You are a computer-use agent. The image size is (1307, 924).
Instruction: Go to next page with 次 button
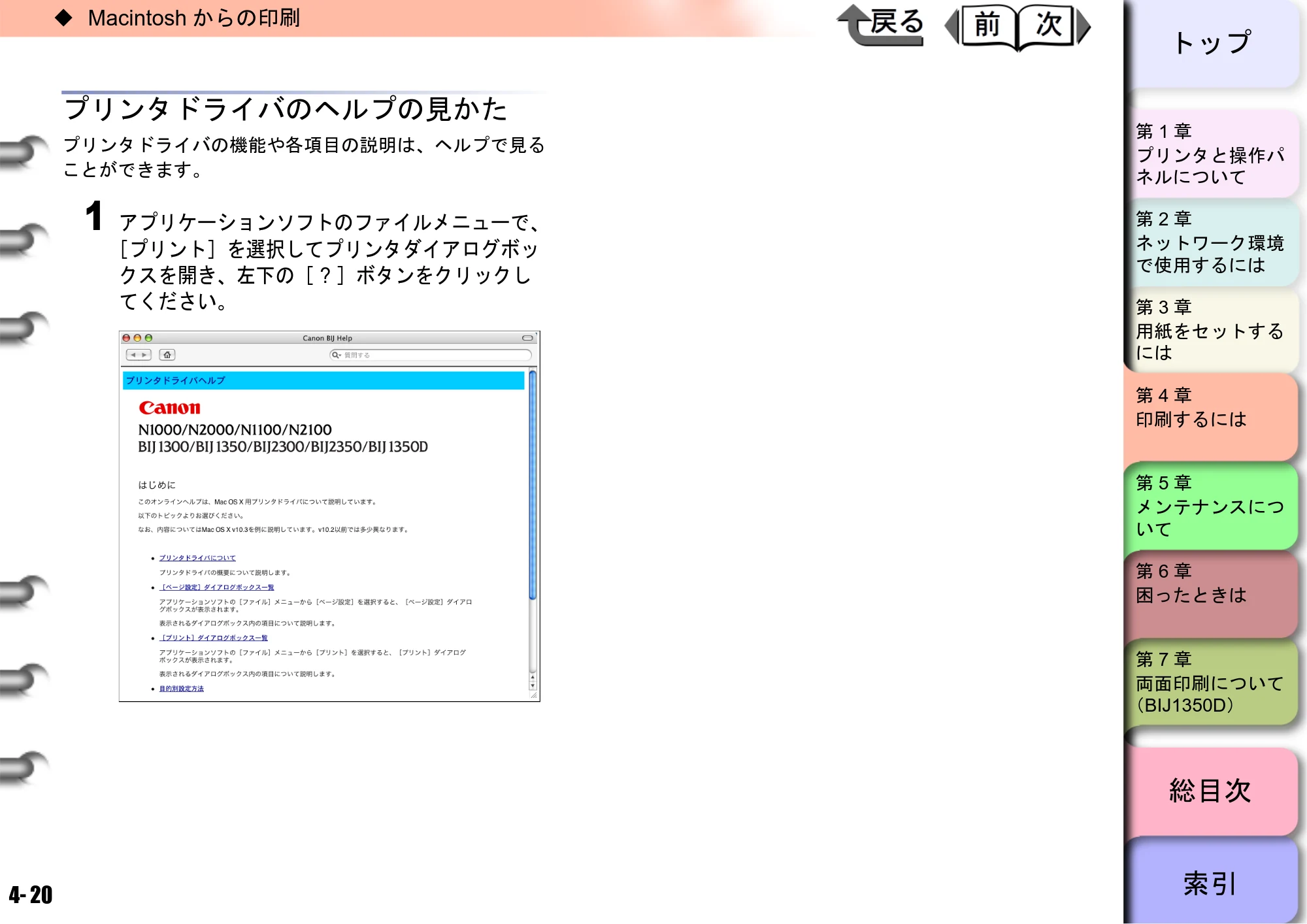[1054, 26]
